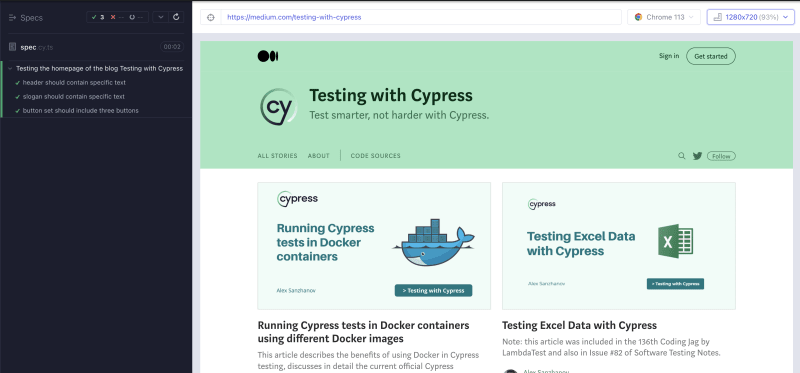Screen dimensions: 800x373
Task: Select test slogan should contain specific text
Action: [73, 96]
